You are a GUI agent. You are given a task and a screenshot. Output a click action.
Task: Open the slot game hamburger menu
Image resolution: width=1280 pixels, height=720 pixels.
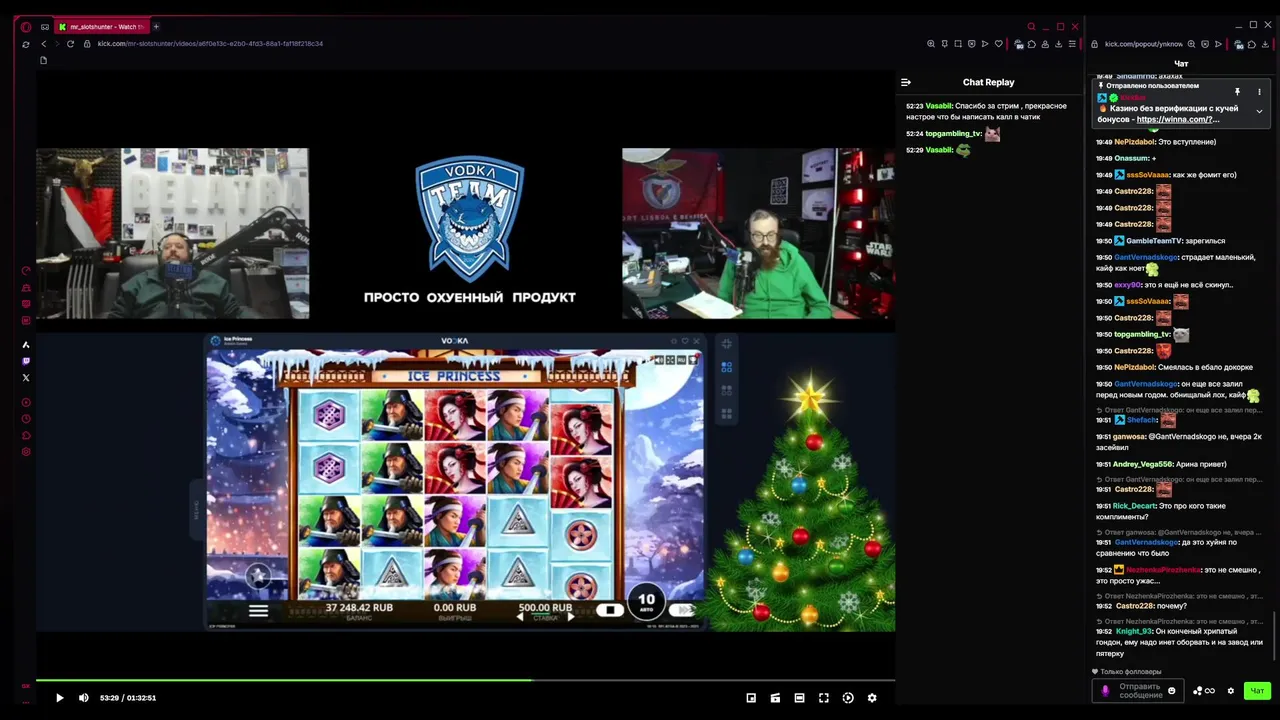pyautogui.click(x=258, y=611)
